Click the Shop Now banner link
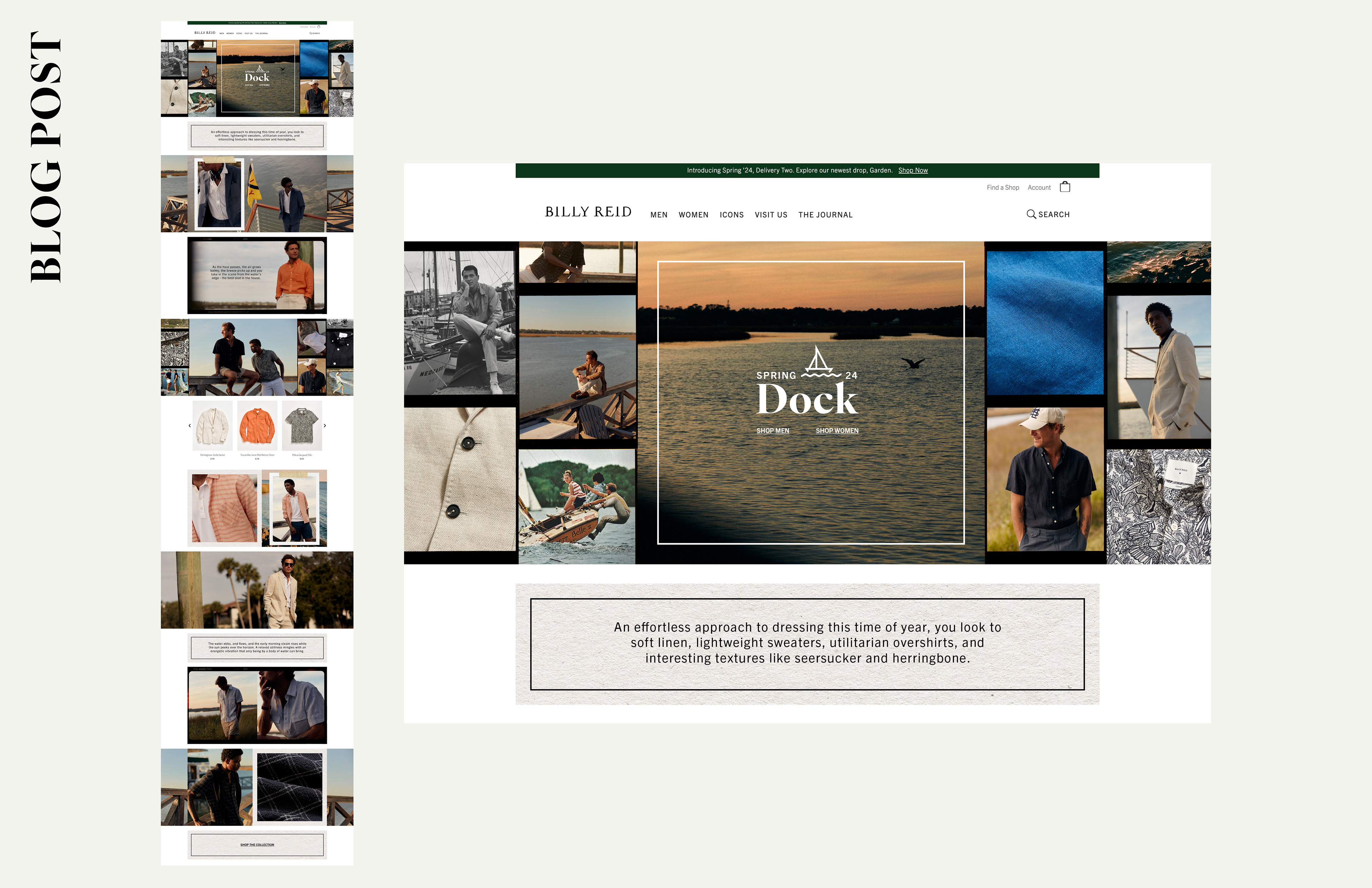This screenshot has width=1372, height=888. [x=913, y=171]
